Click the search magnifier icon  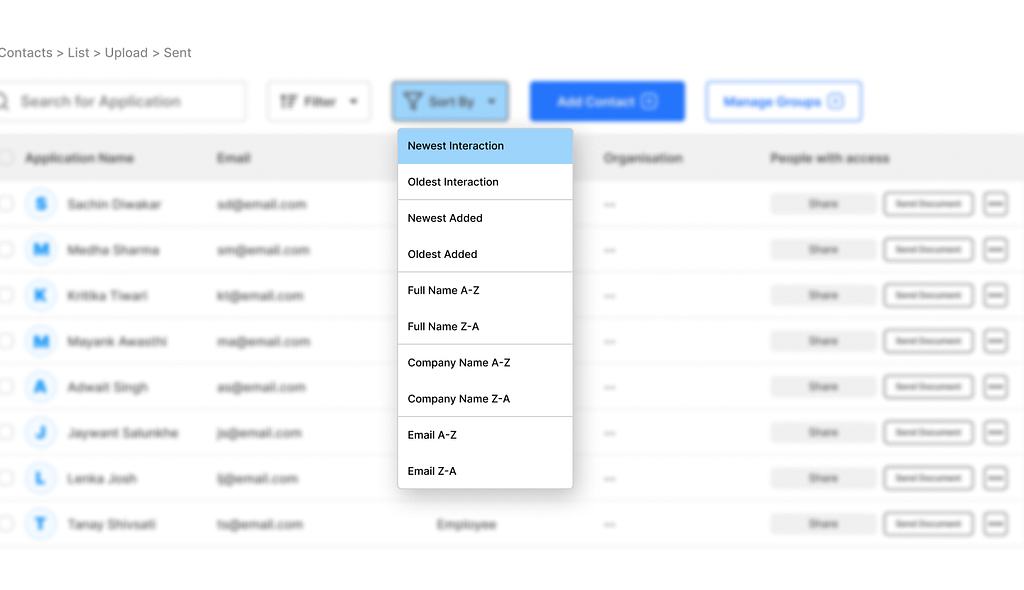[x=2, y=101]
